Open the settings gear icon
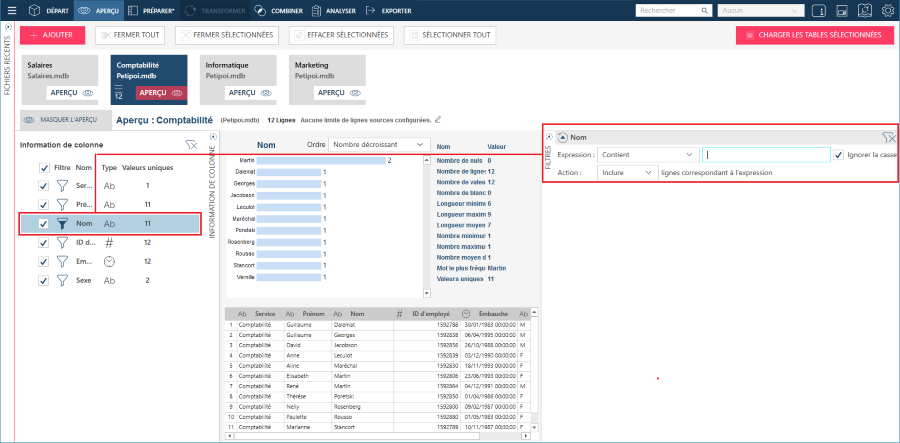This screenshot has height=443, width=900. pos(888,11)
